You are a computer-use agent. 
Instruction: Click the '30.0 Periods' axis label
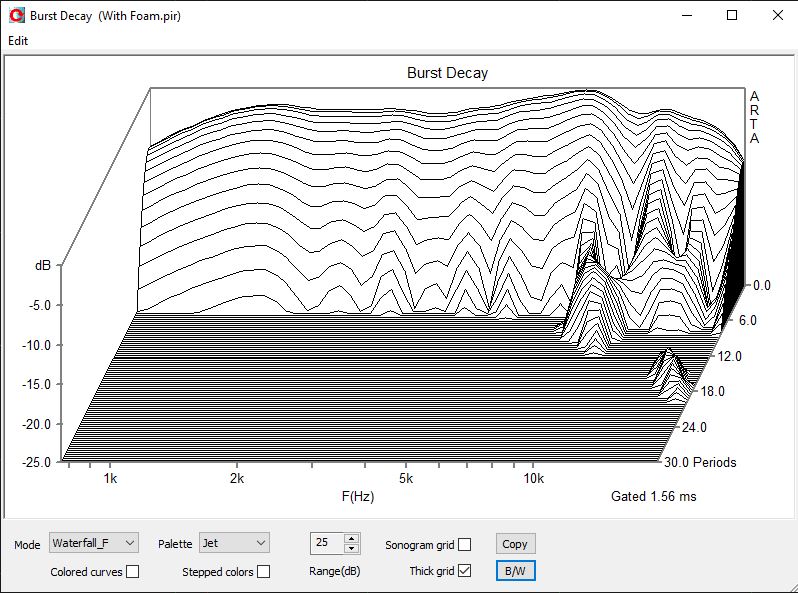click(x=700, y=462)
